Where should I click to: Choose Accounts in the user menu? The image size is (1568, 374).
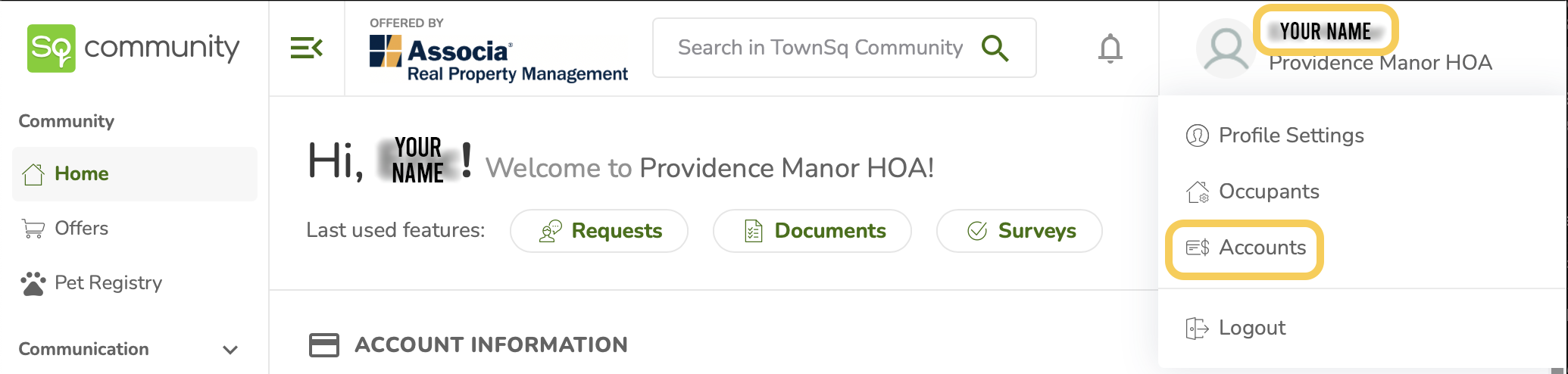(x=1261, y=248)
